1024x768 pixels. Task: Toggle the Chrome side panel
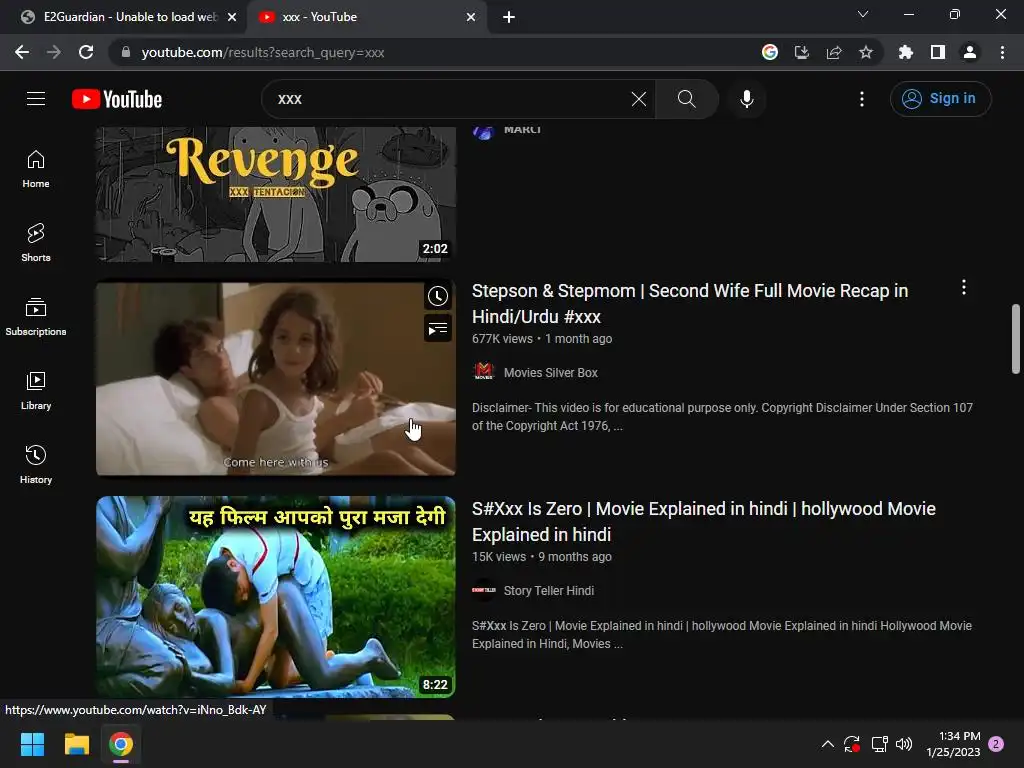coord(938,52)
